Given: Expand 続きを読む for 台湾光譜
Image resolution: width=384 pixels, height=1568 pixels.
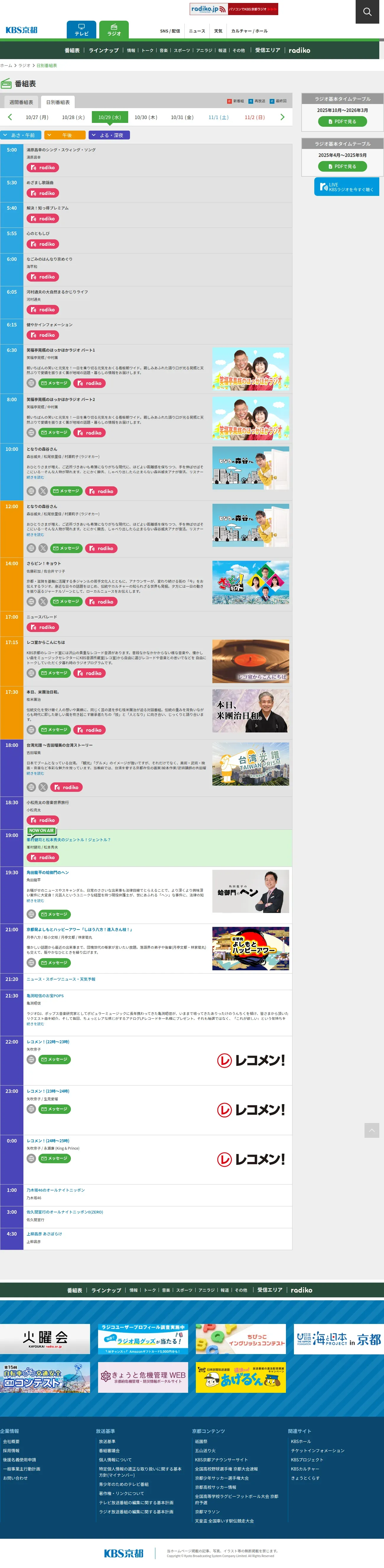Looking at the screenshot, I should 35,774.
